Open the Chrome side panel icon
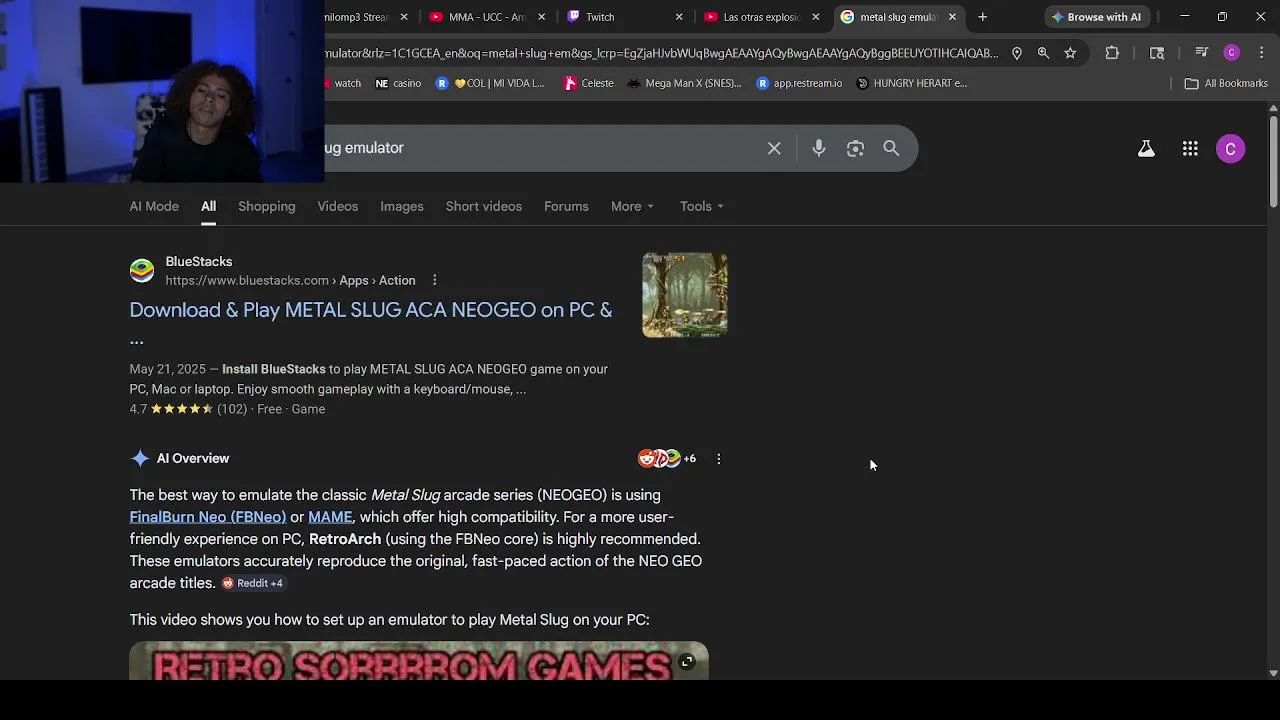This screenshot has width=1280, height=720. click(1157, 53)
